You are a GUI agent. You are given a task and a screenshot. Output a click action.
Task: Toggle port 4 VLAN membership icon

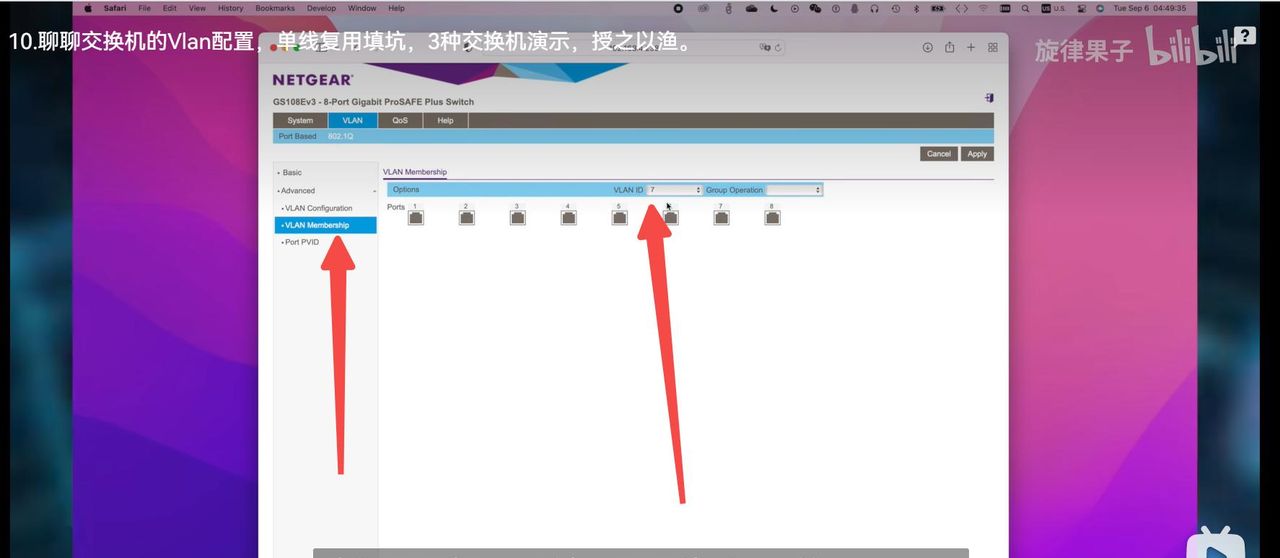pos(569,217)
